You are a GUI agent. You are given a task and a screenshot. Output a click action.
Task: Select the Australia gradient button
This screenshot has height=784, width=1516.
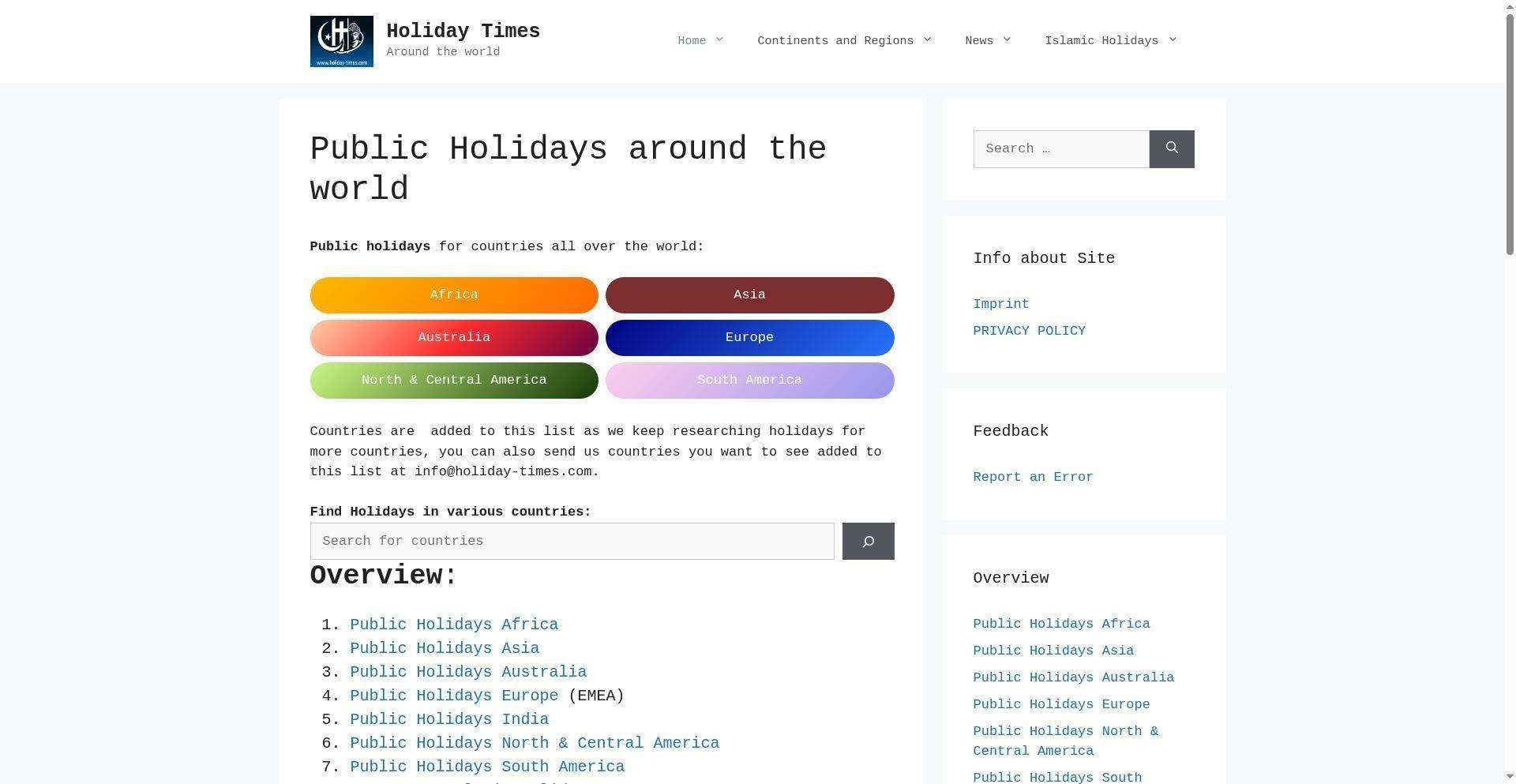[x=454, y=338]
